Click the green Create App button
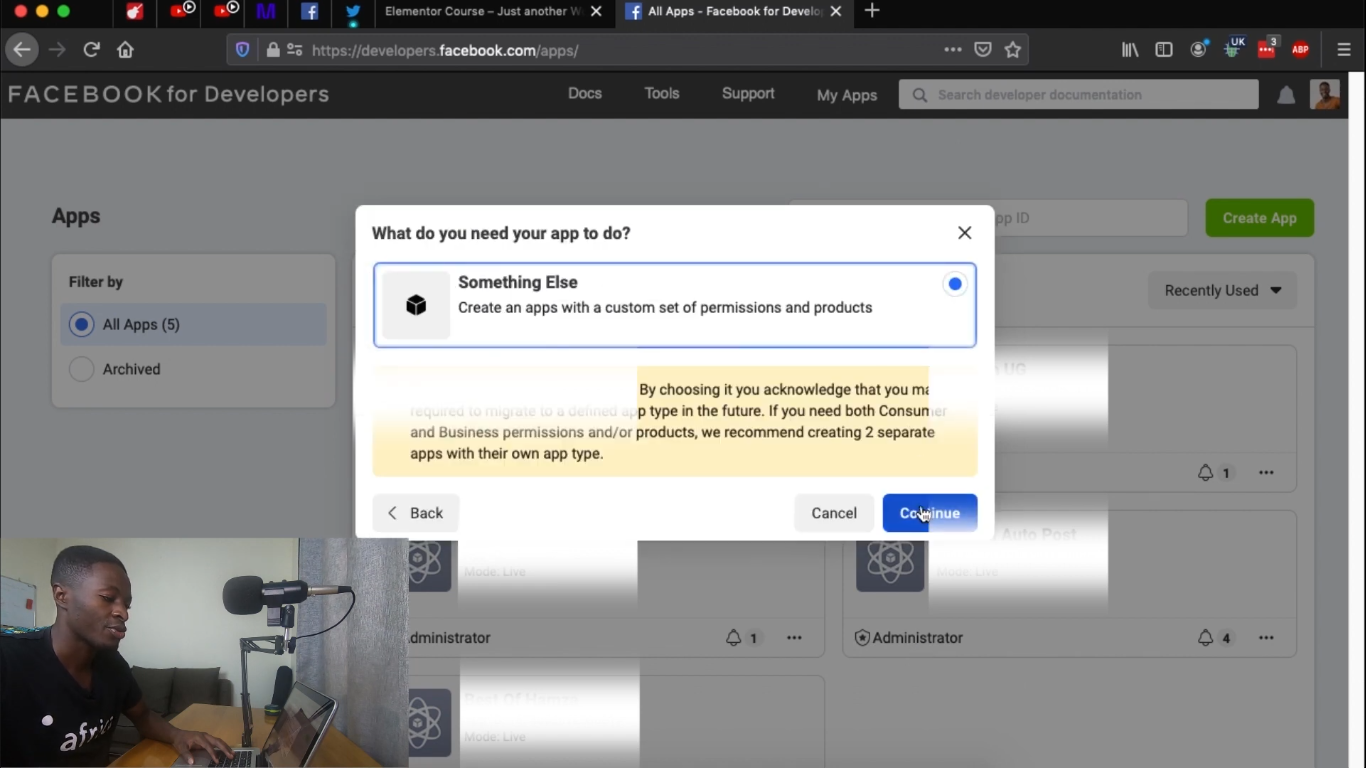This screenshot has width=1366, height=768. click(1259, 218)
